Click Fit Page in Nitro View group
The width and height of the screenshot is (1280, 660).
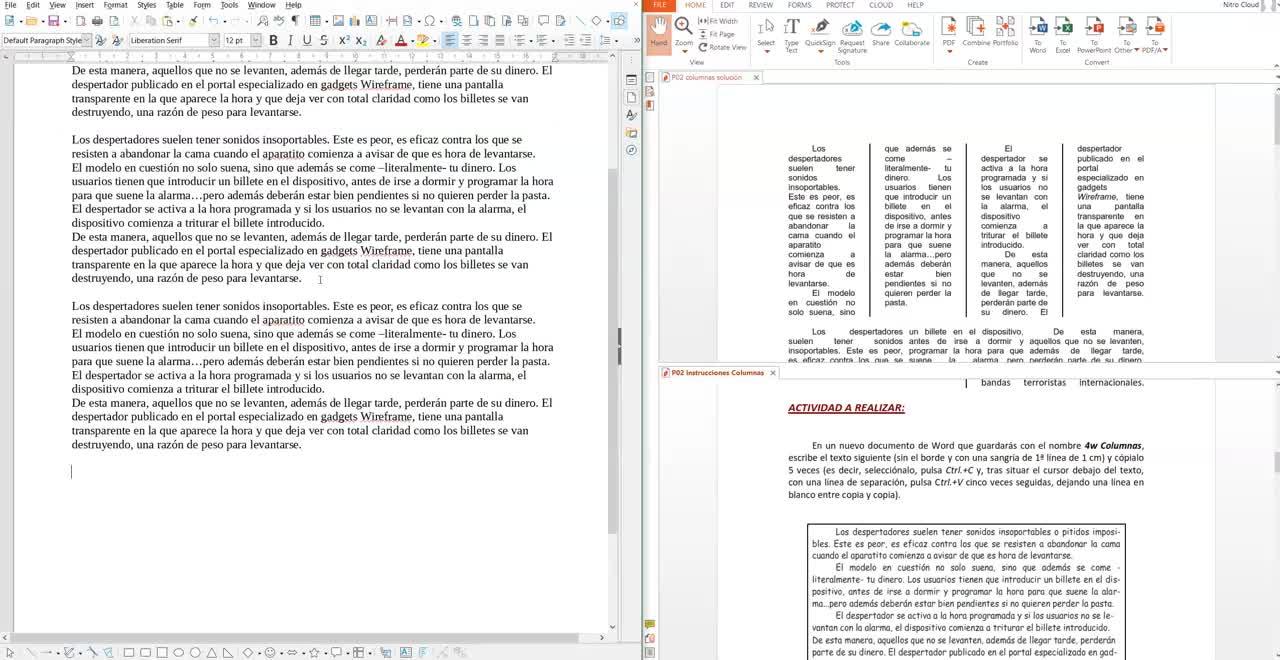[716, 34]
